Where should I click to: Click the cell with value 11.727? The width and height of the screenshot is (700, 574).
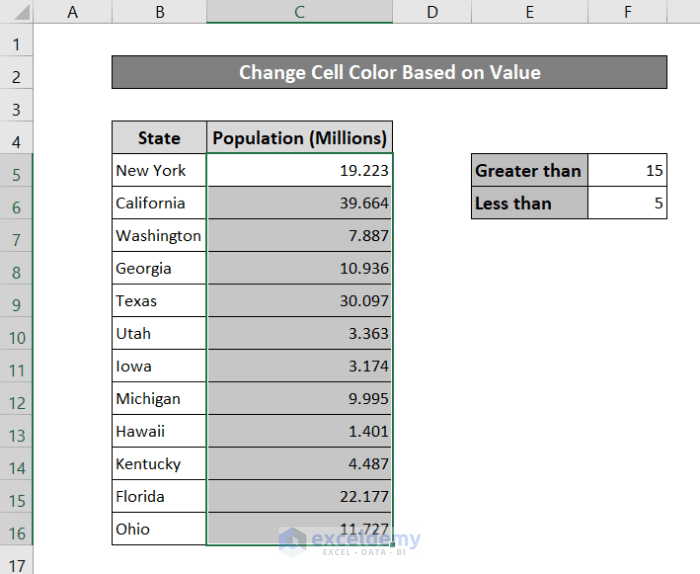click(300, 528)
